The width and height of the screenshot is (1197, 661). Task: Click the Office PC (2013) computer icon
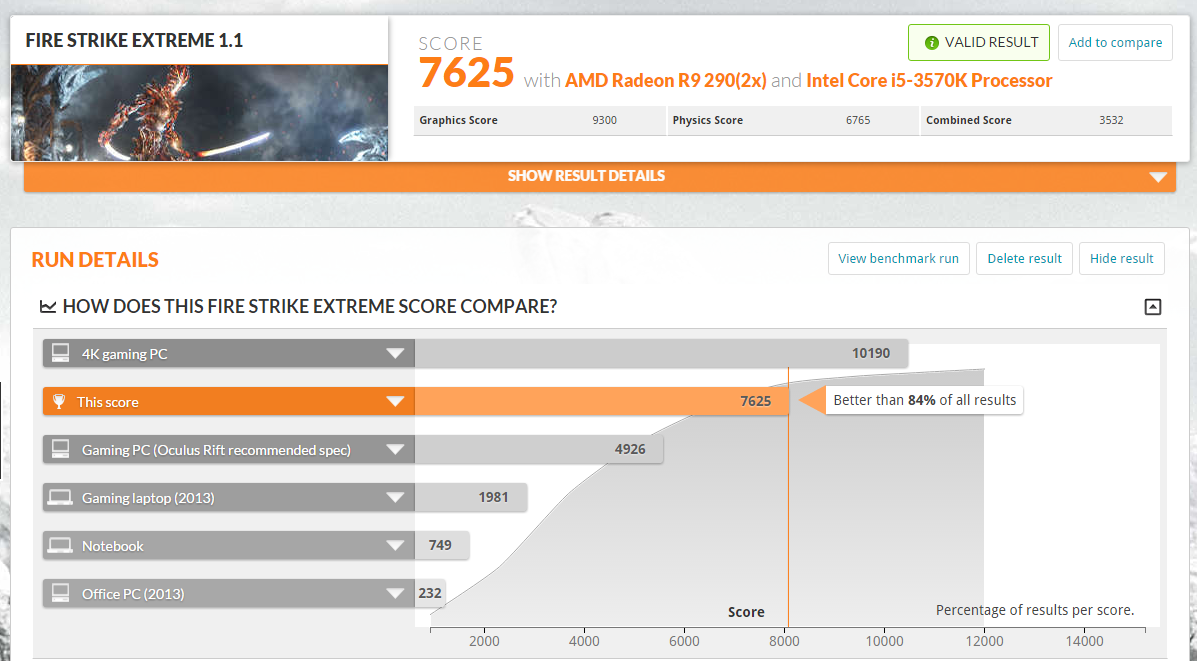point(58,592)
